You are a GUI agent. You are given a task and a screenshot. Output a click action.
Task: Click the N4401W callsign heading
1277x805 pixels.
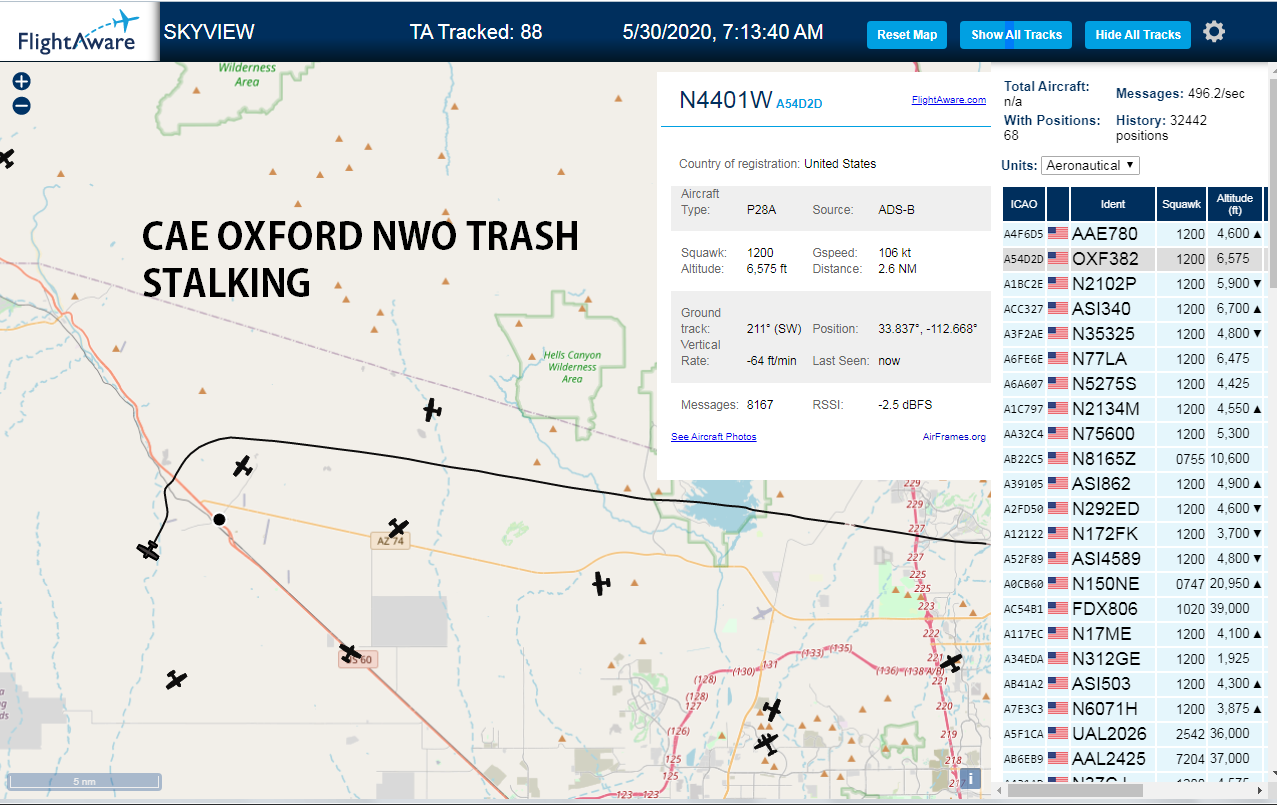pyautogui.click(x=726, y=100)
